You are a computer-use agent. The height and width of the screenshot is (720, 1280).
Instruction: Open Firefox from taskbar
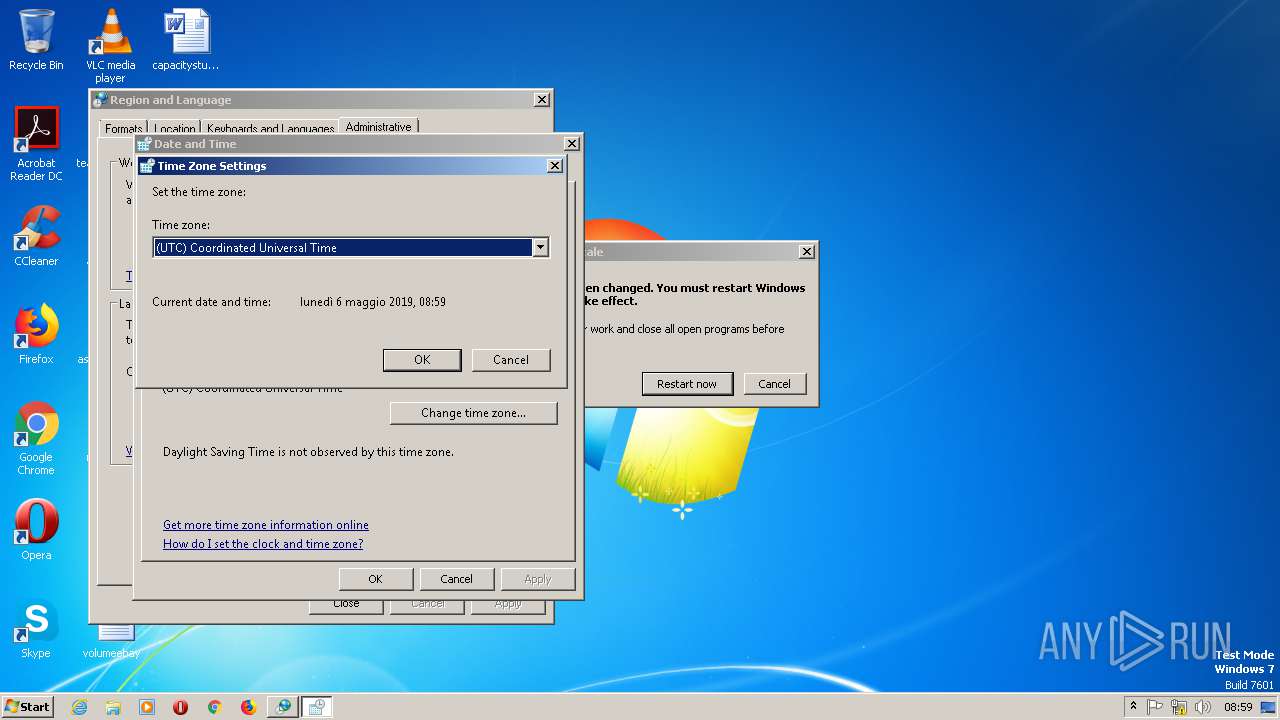[248, 707]
